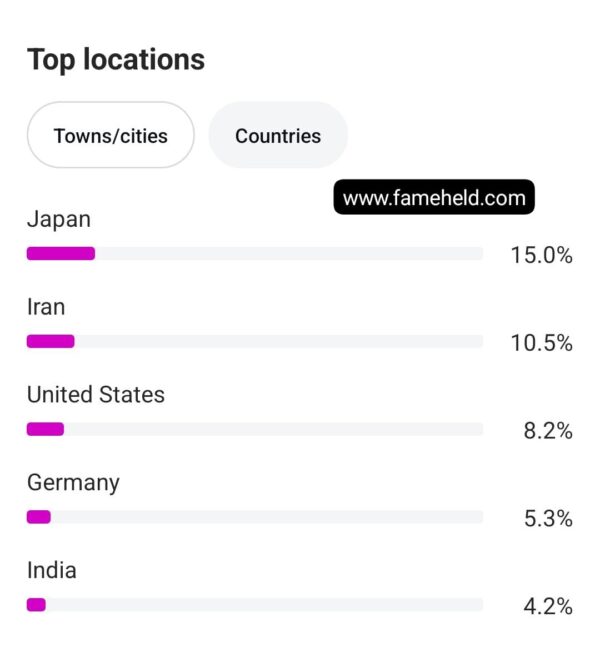Select the United States label
This screenshot has height=672, width=600.
[x=96, y=394]
